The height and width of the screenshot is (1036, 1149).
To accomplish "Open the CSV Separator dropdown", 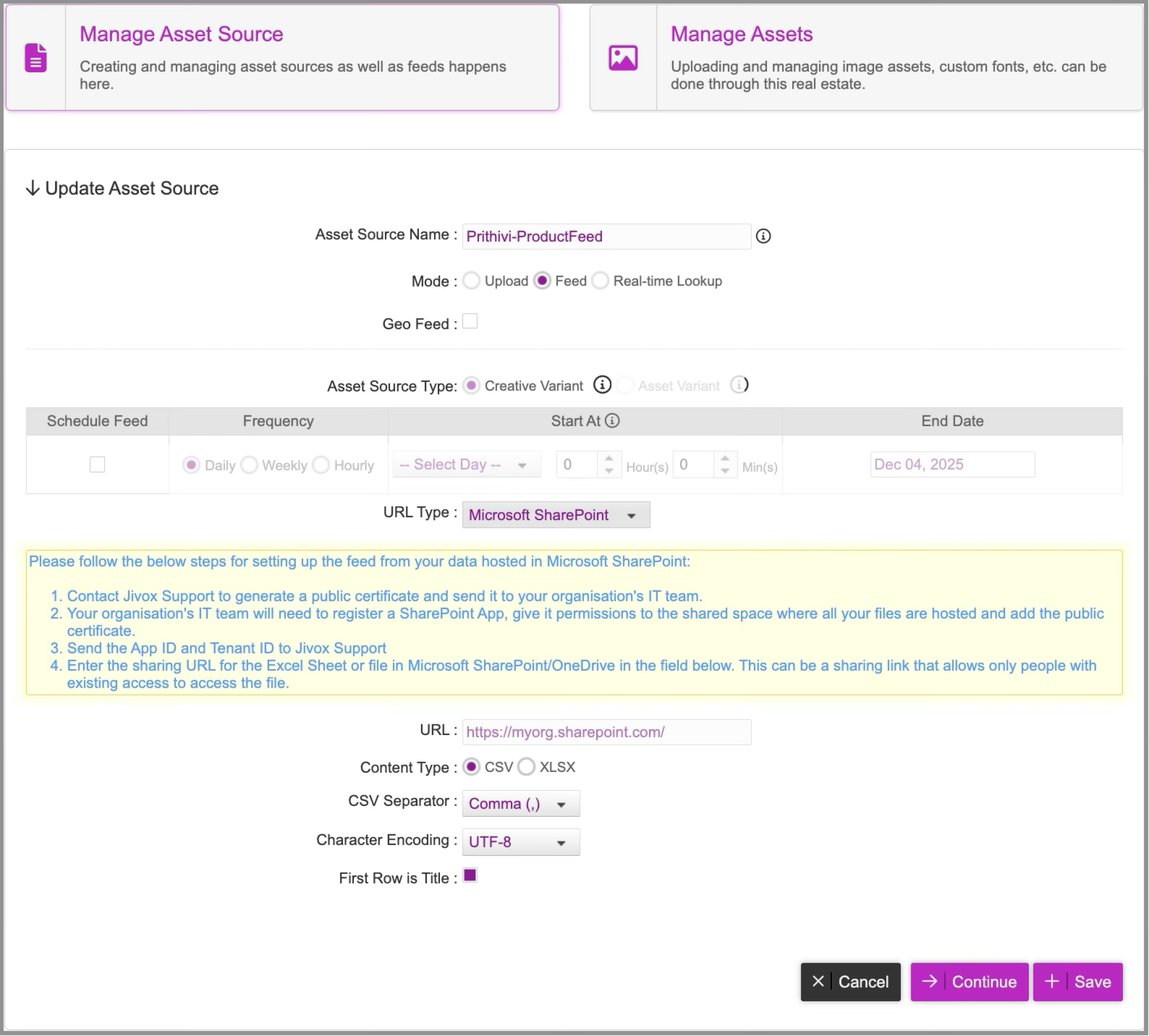I will (x=521, y=804).
